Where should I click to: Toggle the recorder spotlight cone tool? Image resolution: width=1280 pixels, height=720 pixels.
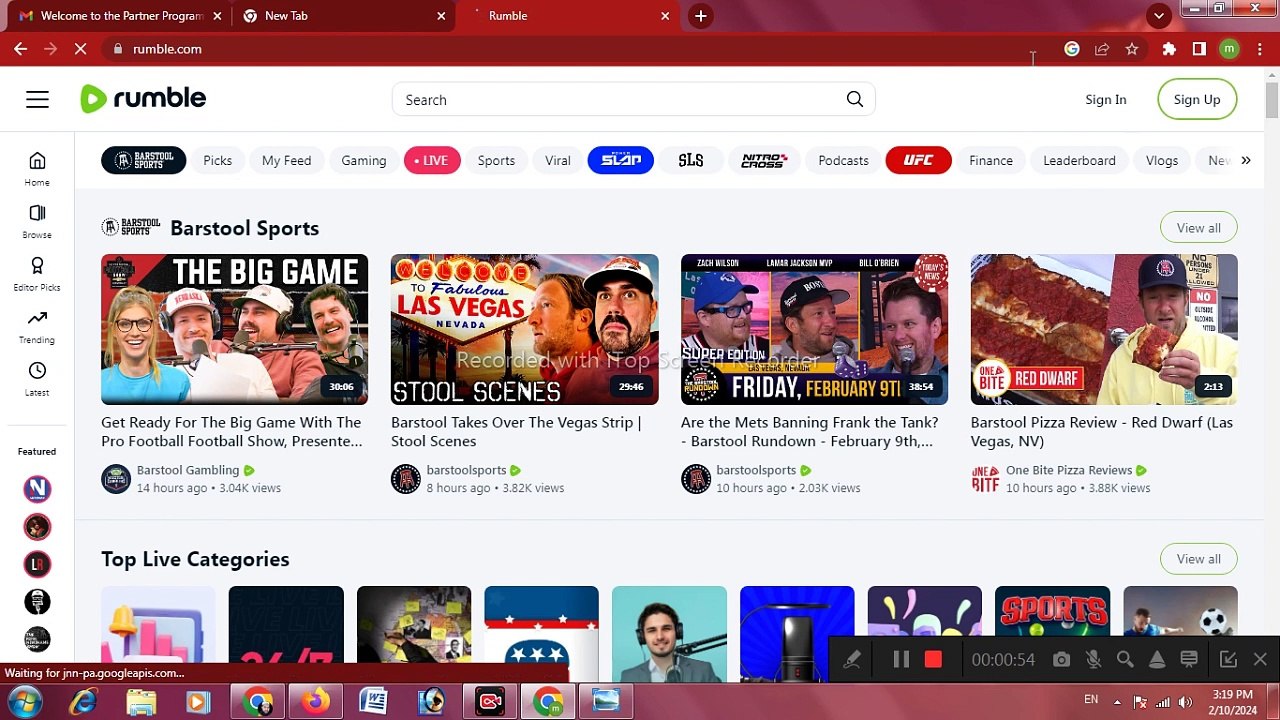click(x=1157, y=659)
